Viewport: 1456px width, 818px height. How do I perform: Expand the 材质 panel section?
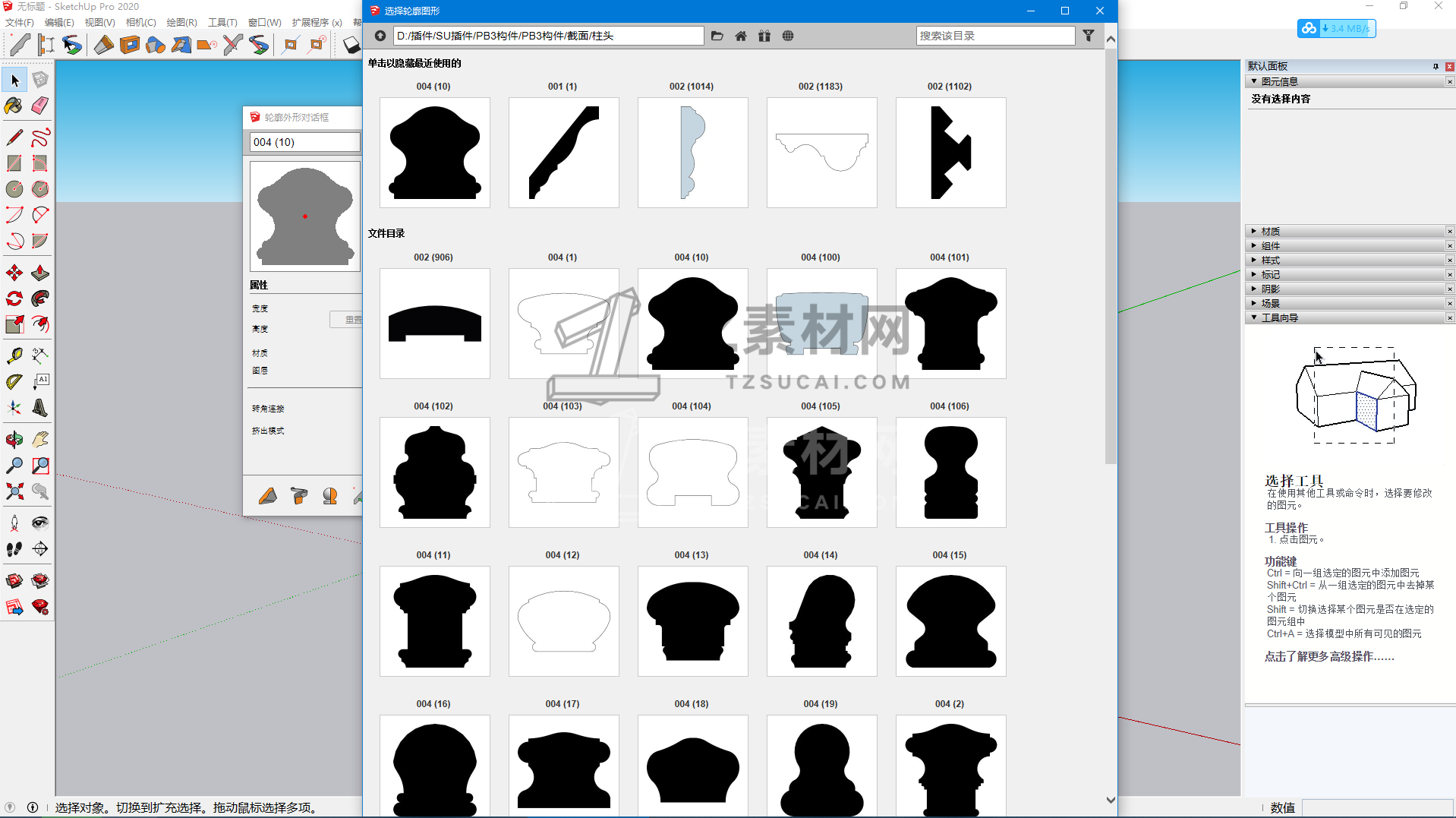pos(1270,232)
